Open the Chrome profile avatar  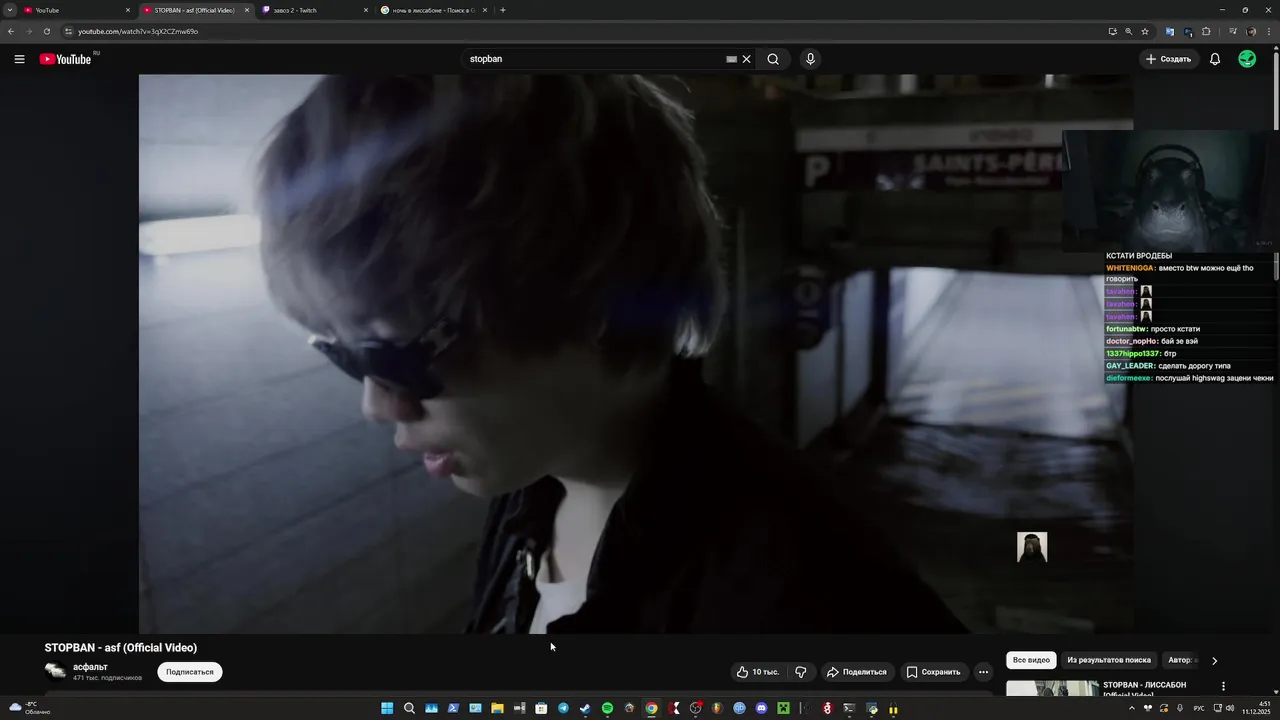pyautogui.click(x=1251, y=31)
